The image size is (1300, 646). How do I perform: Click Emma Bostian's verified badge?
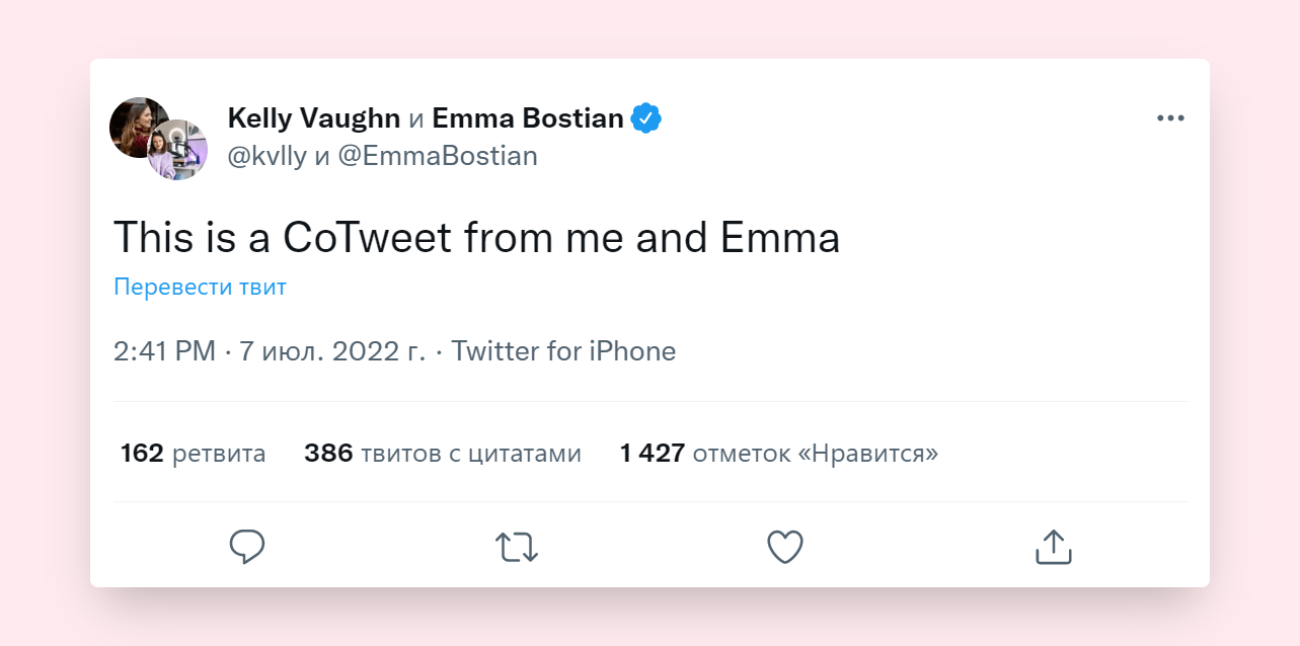point(646,117)
